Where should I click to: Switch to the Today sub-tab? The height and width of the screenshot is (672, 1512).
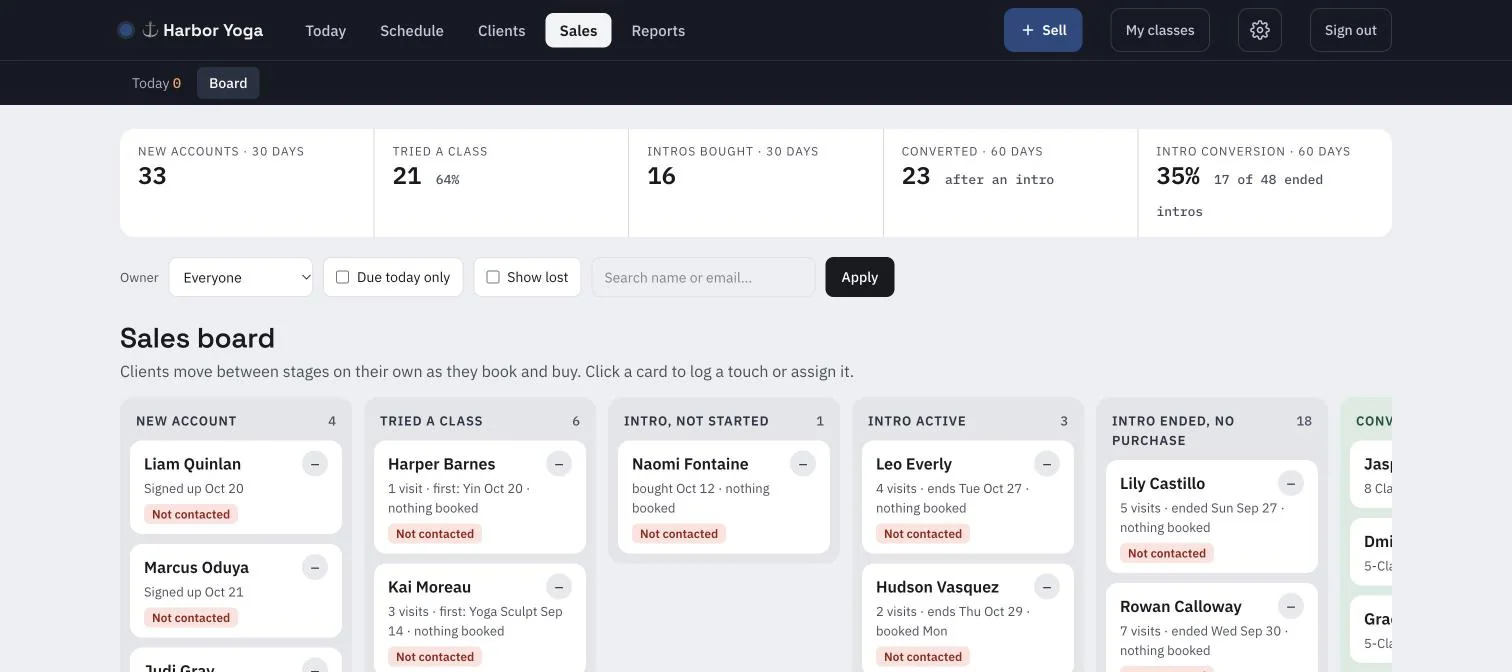click(x=156, y=83)
